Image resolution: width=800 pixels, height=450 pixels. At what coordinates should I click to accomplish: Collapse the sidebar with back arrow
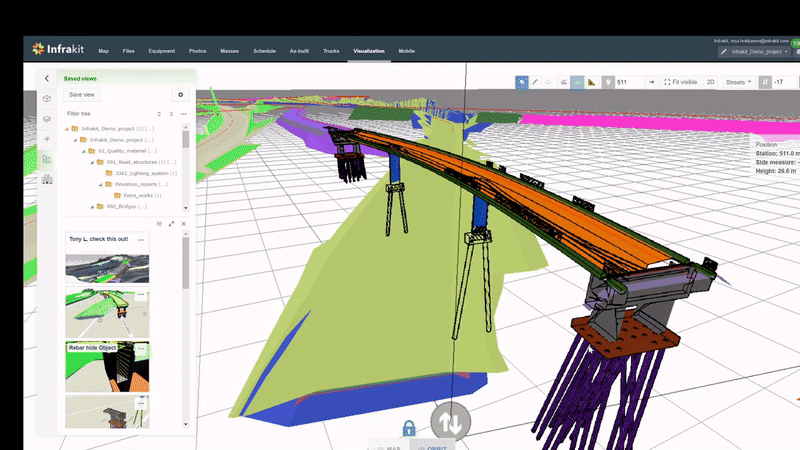(x=47, y=78)
